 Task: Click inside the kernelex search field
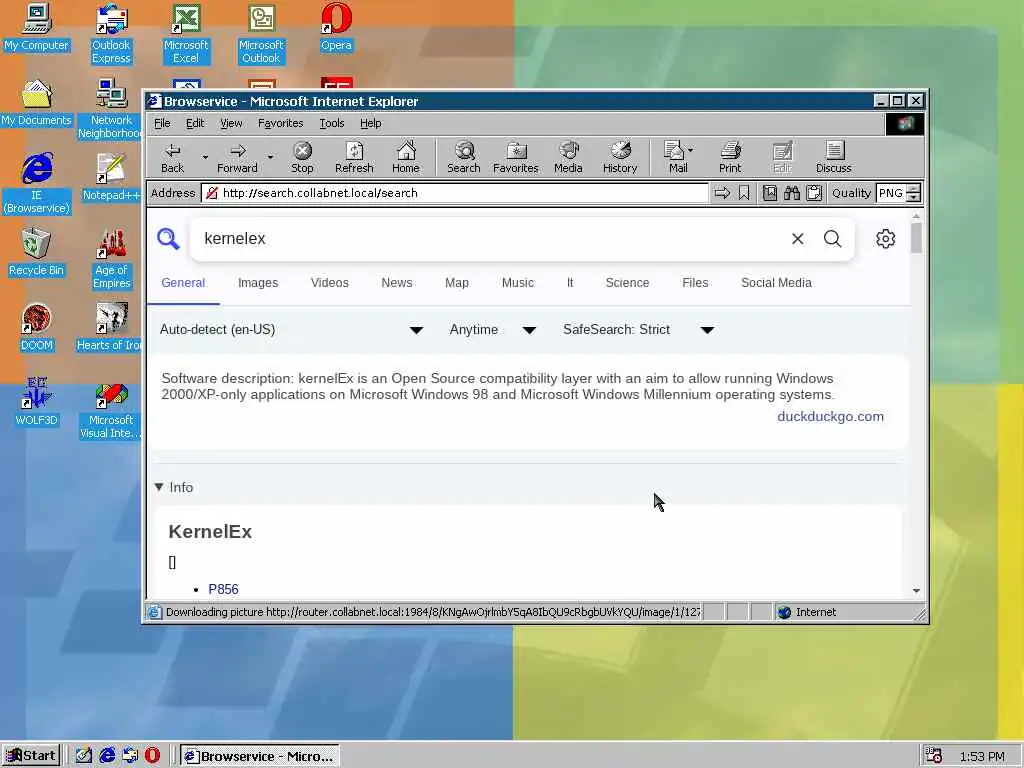(x=490, y=238)
